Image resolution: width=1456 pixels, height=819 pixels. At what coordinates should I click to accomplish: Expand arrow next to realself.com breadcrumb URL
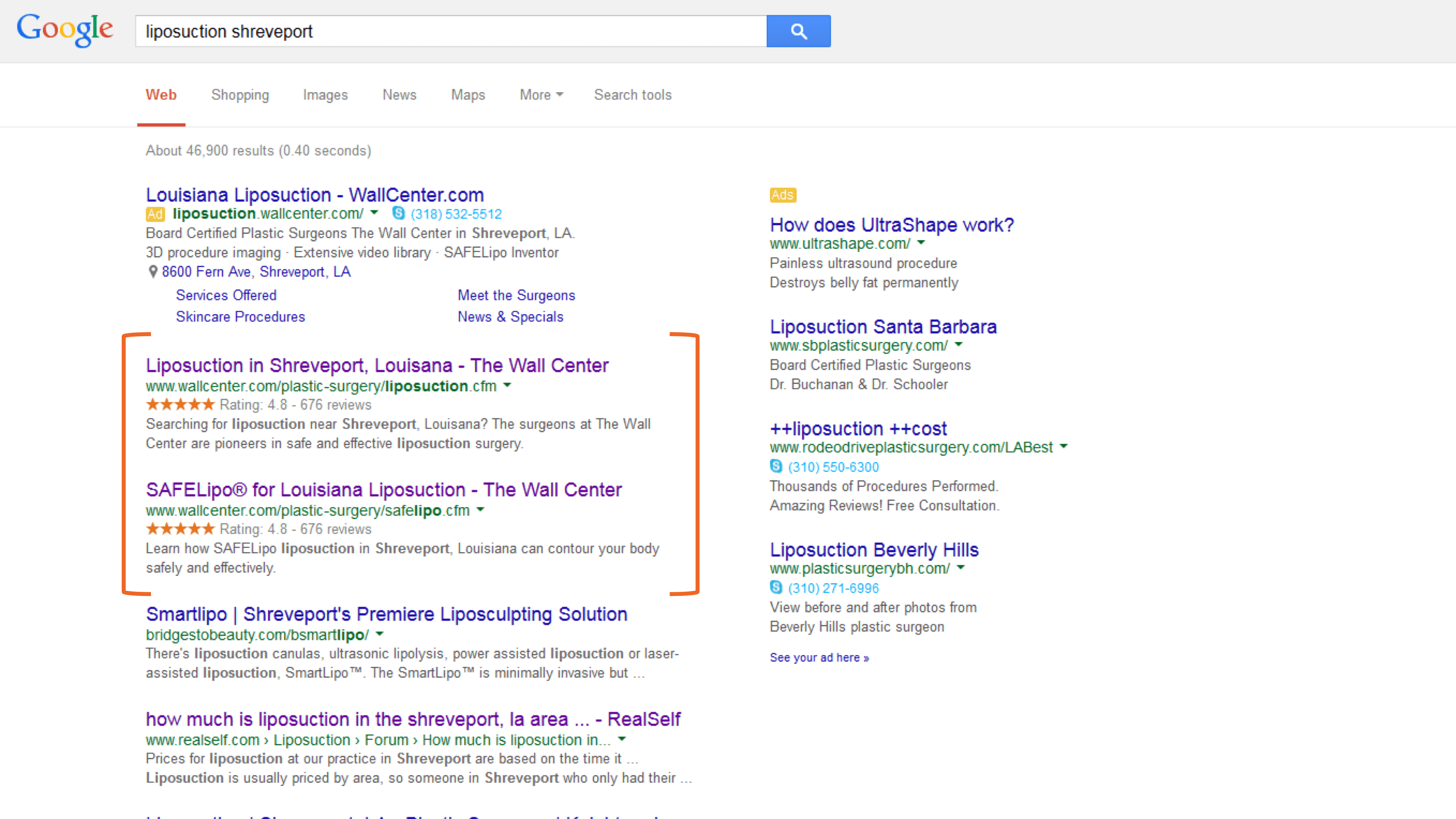coord(622,739)
